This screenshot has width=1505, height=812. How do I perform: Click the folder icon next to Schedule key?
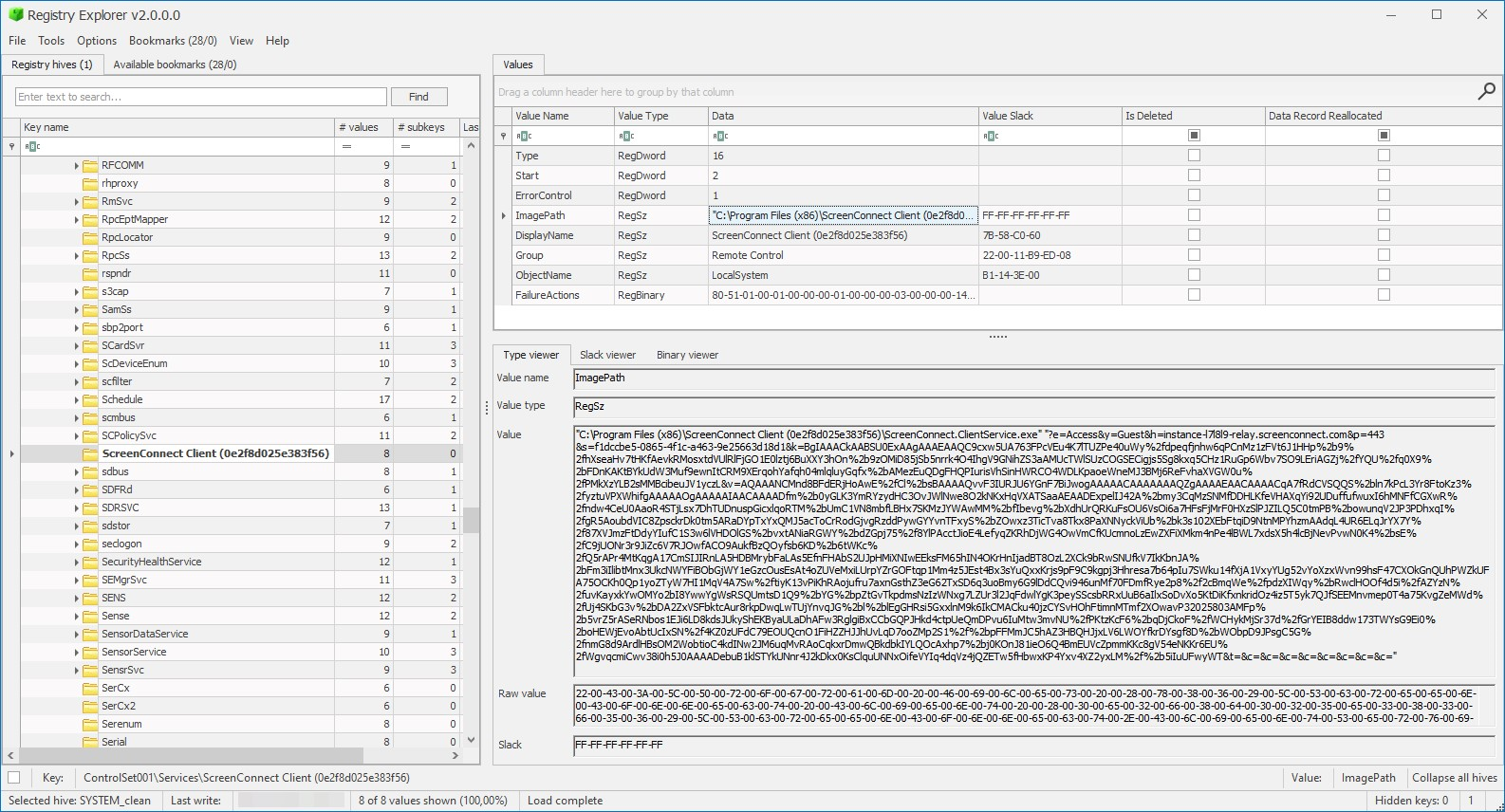pyautogui.click(x=90, y=399)
